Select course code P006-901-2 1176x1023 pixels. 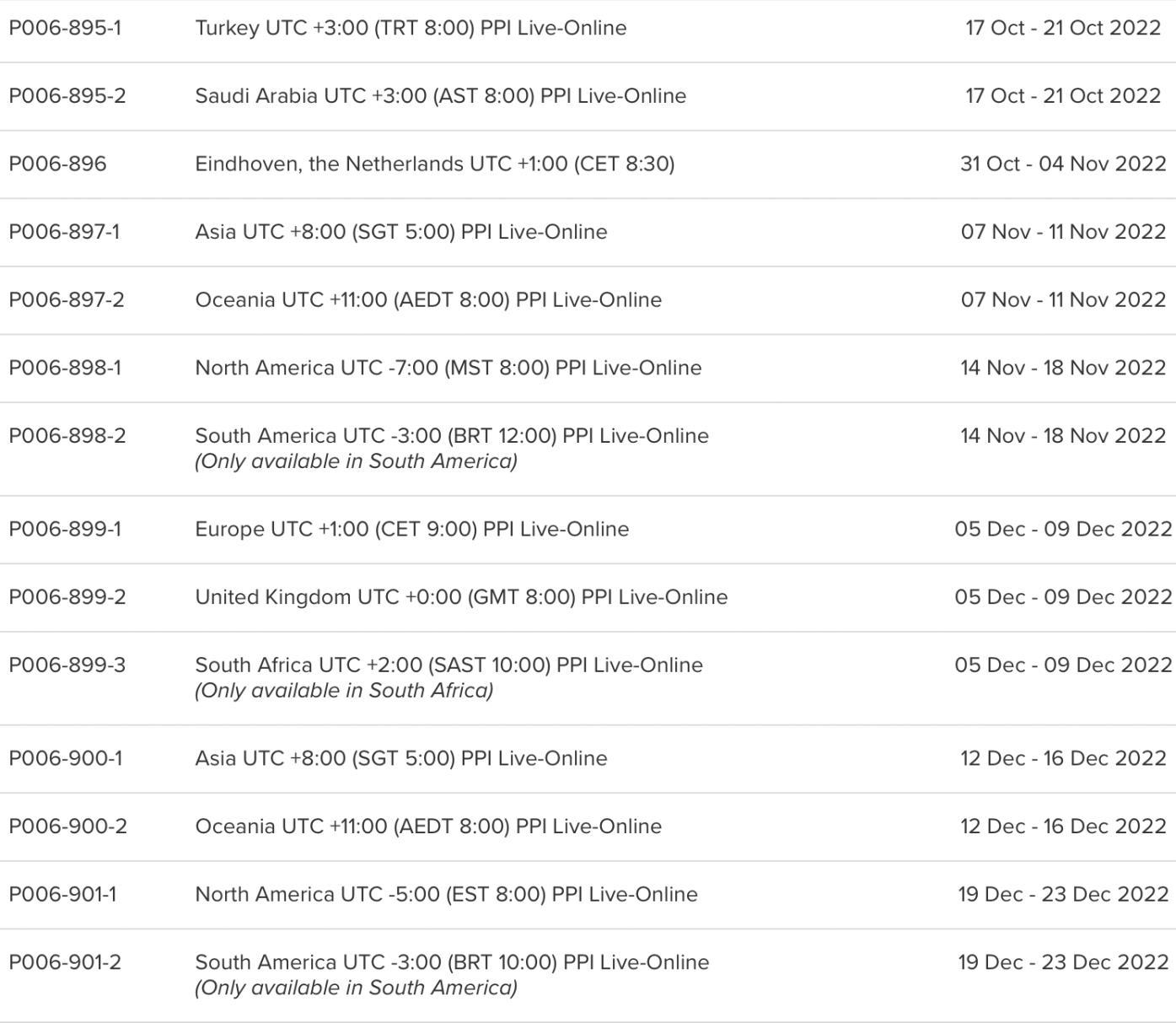pos(65,962)
